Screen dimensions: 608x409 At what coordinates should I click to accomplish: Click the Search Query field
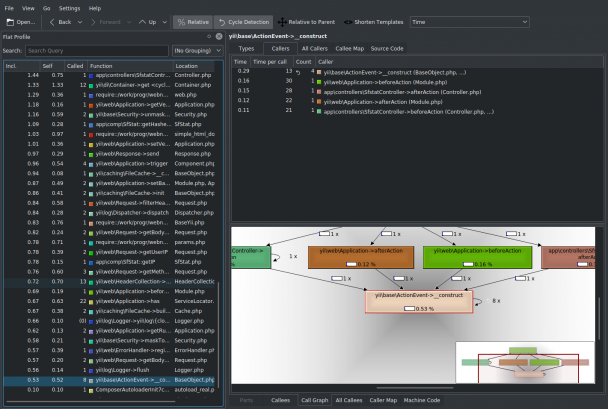(x=97, y=51)
